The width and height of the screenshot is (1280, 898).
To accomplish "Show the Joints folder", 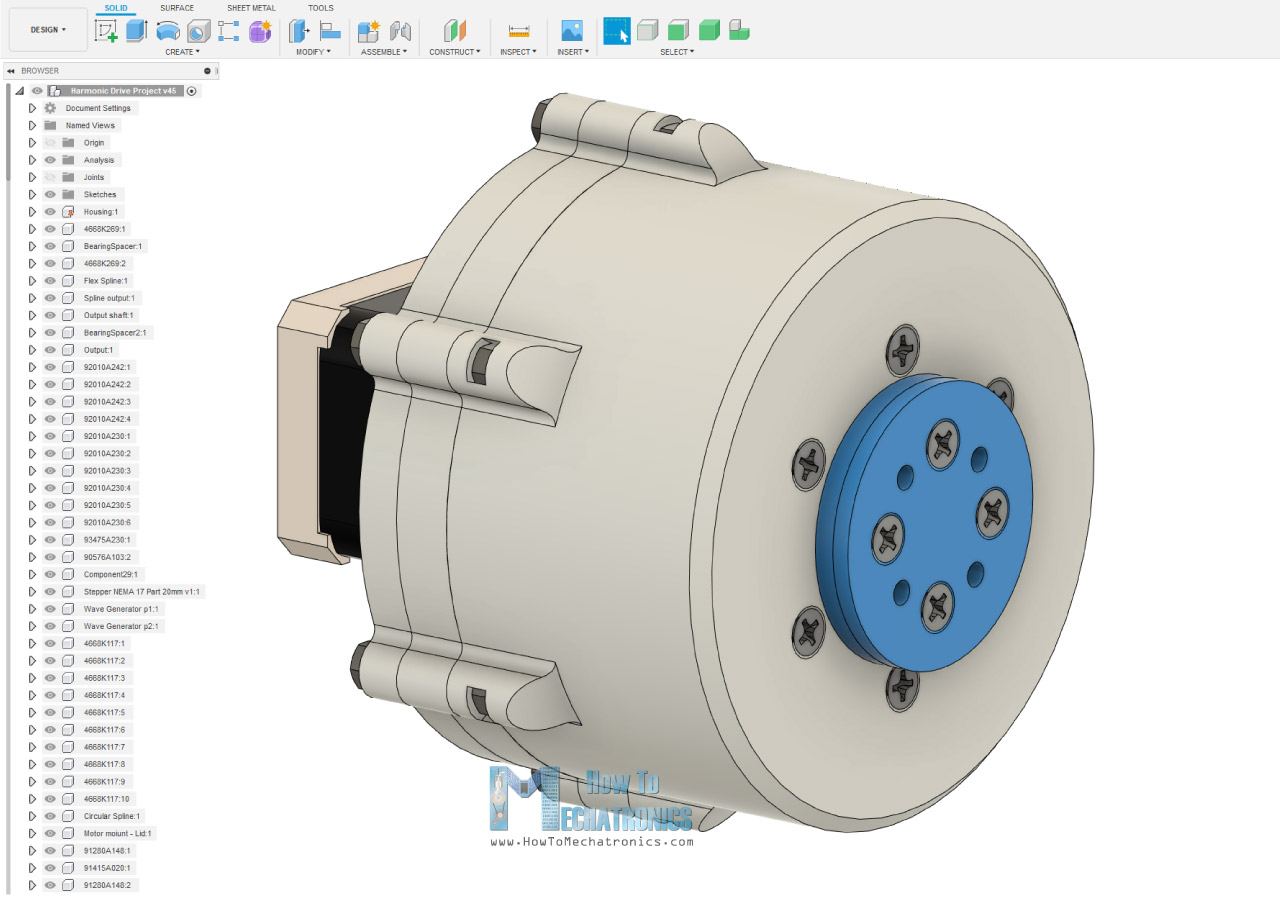I will pos(49,177).
